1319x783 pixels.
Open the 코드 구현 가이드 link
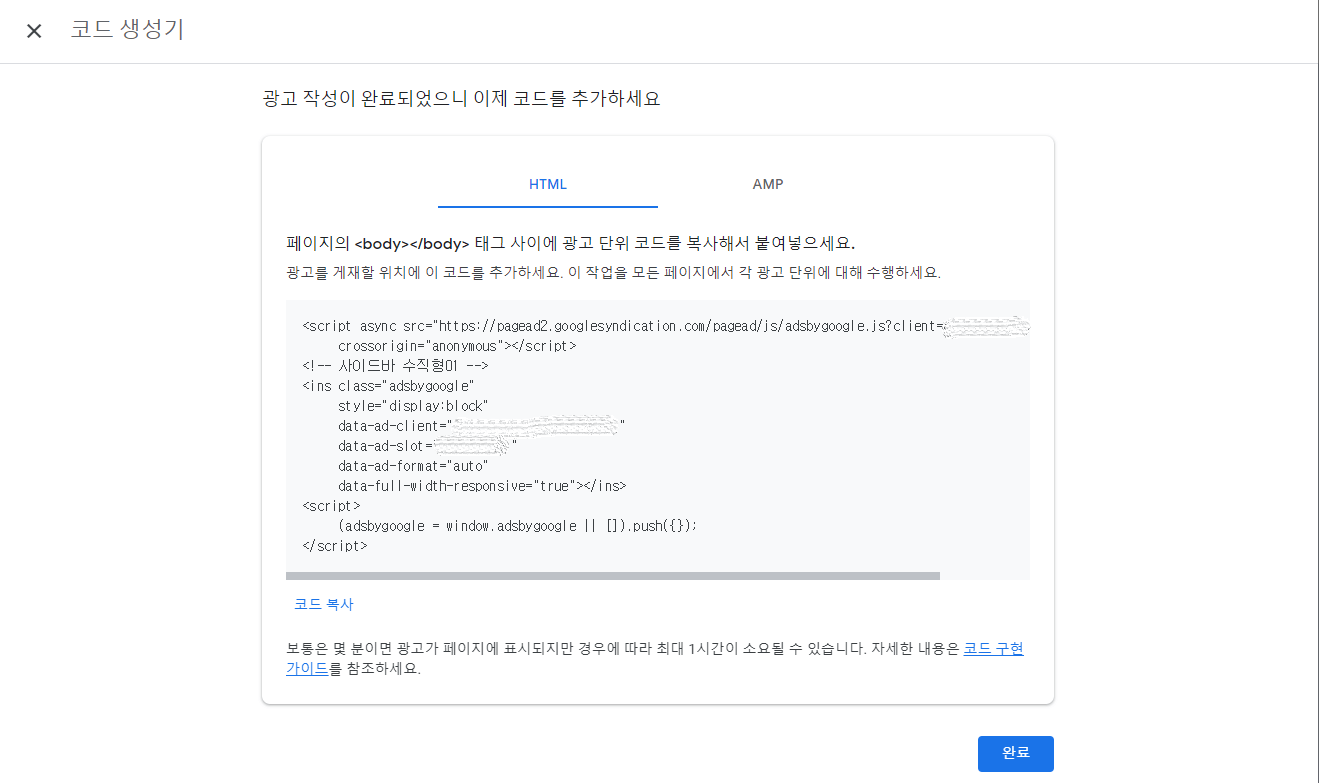(994, 648)
